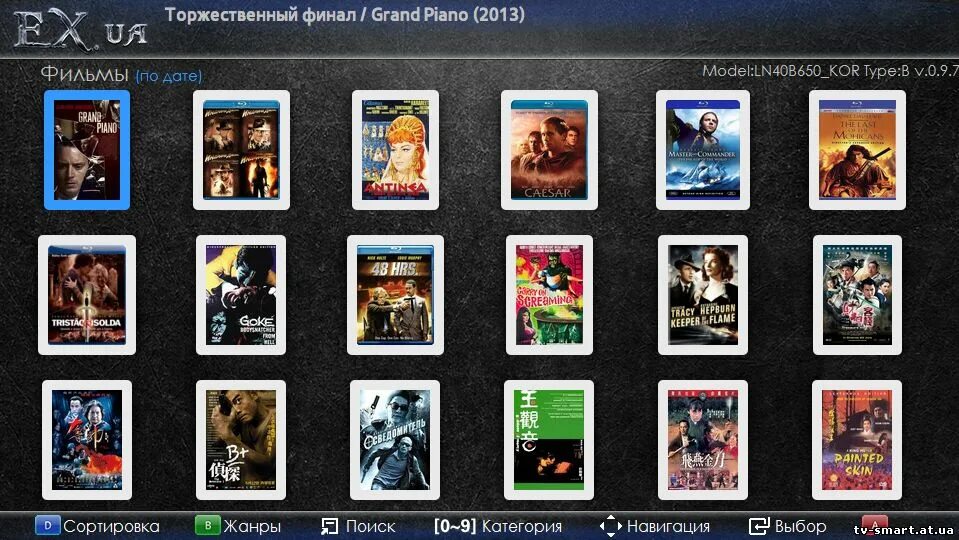Select the Grand Piano movie poster

pos(87,150)
